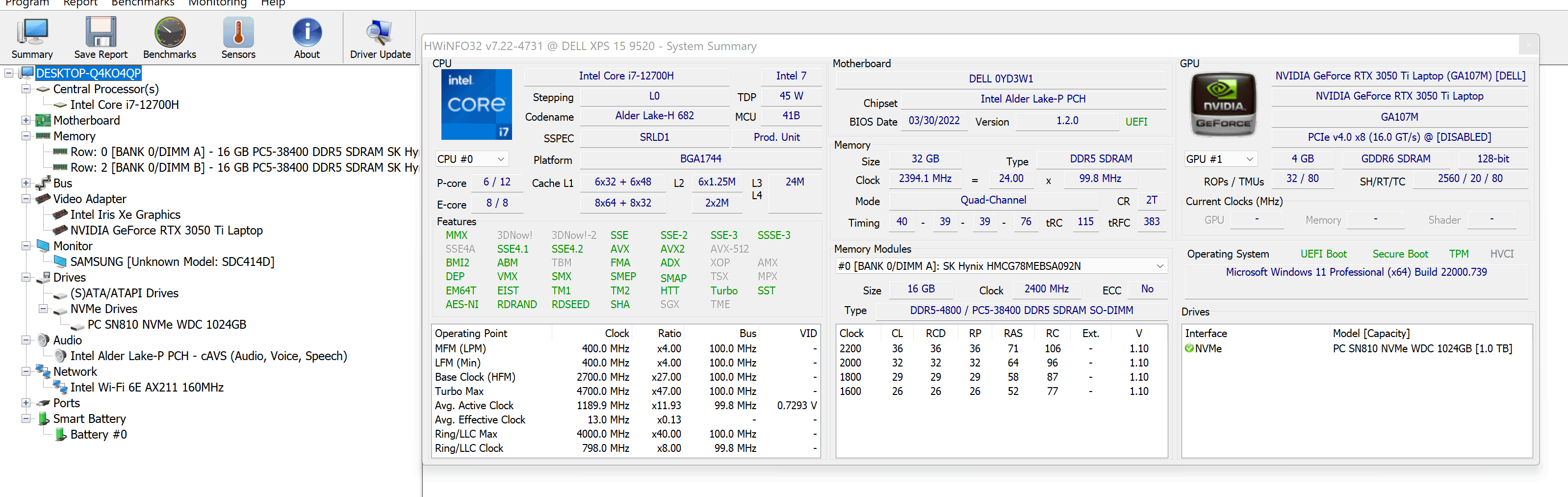This screenshot has height=497, width=1568.
Task: Click the Intel Wi-Fi 6E AX211 adapter icon
Action: point(60,388)
